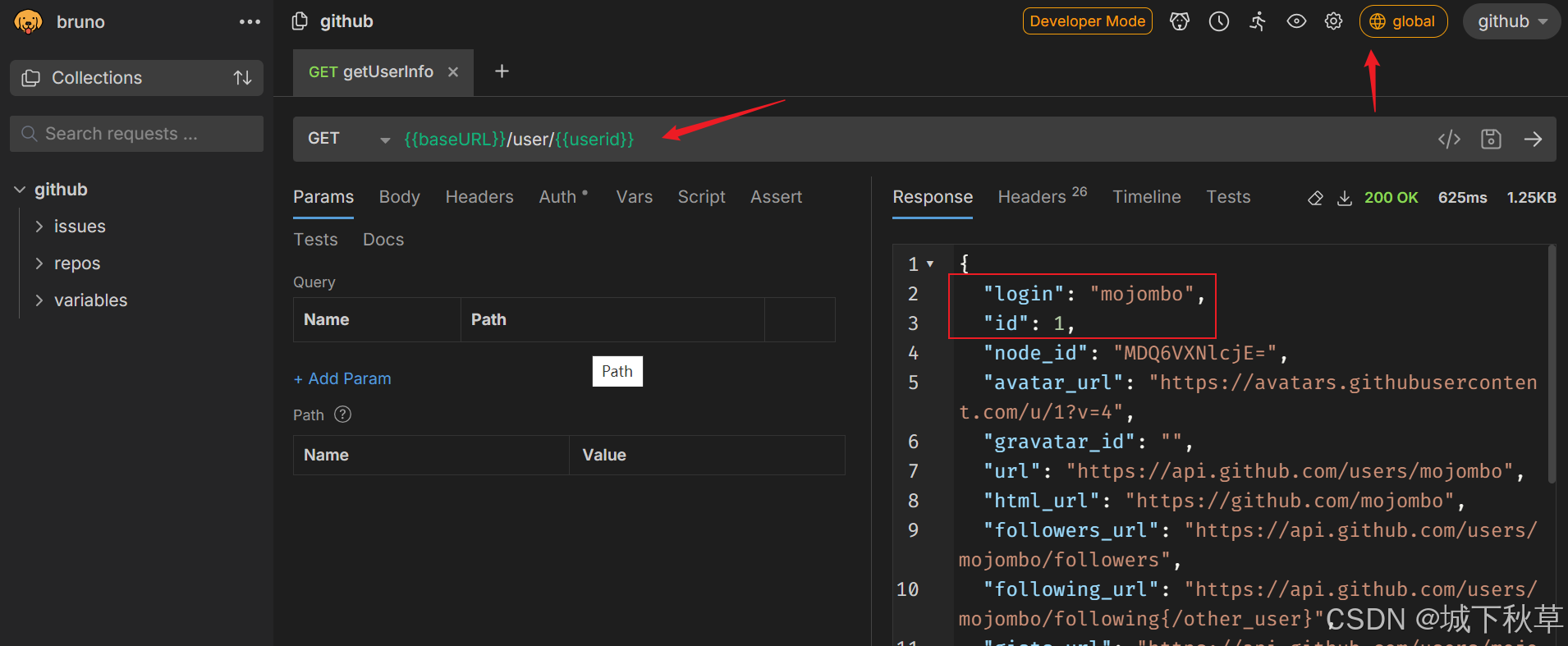Open the three-dots menu next to bruno
1568x646 pixels.
(250, 22)
